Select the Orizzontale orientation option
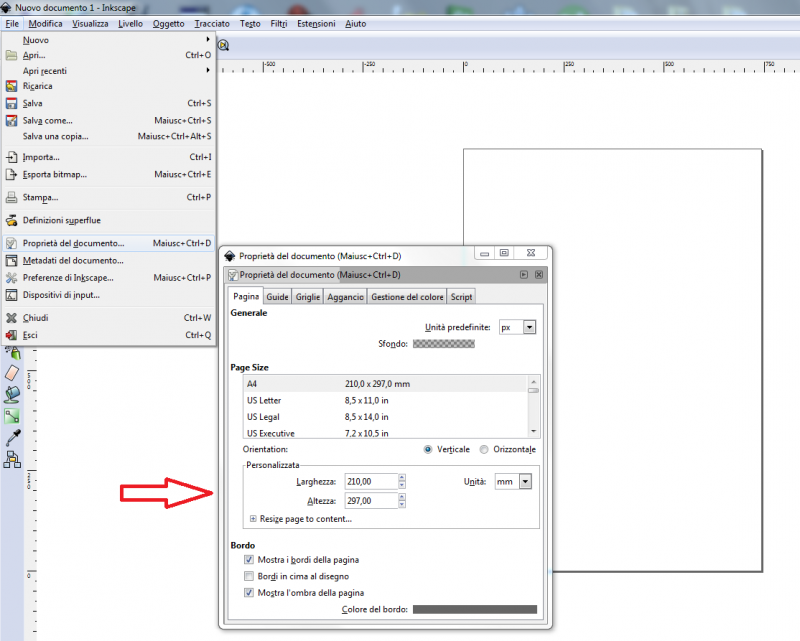Viewport: 800px width, 641px height. pos(485,450)
